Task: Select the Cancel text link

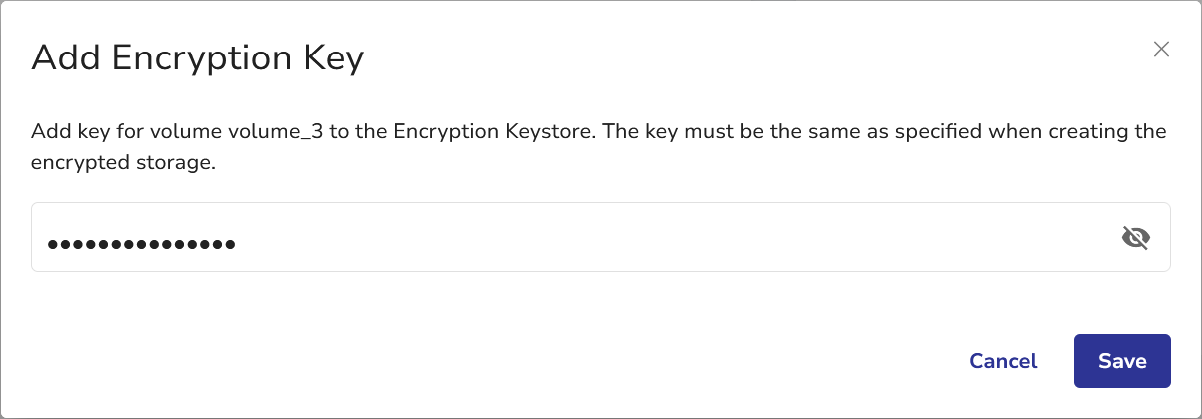Action: click(1003, 361)
